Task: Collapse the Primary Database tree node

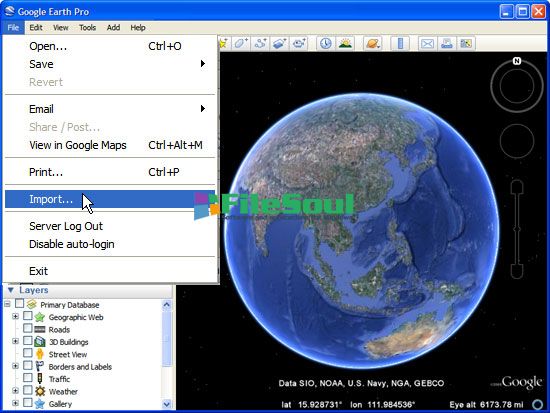Action: click(x=7, y=304)
